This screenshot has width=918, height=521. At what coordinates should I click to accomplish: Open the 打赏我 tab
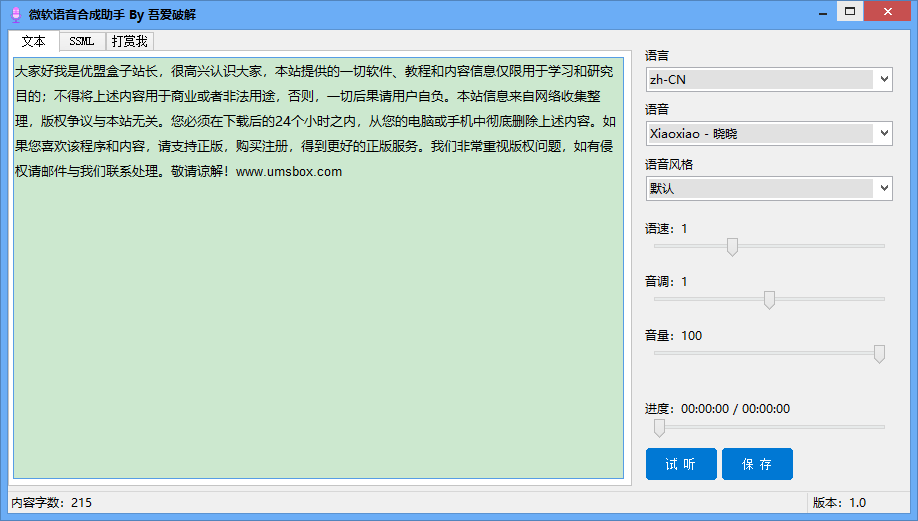pos(129,42)
